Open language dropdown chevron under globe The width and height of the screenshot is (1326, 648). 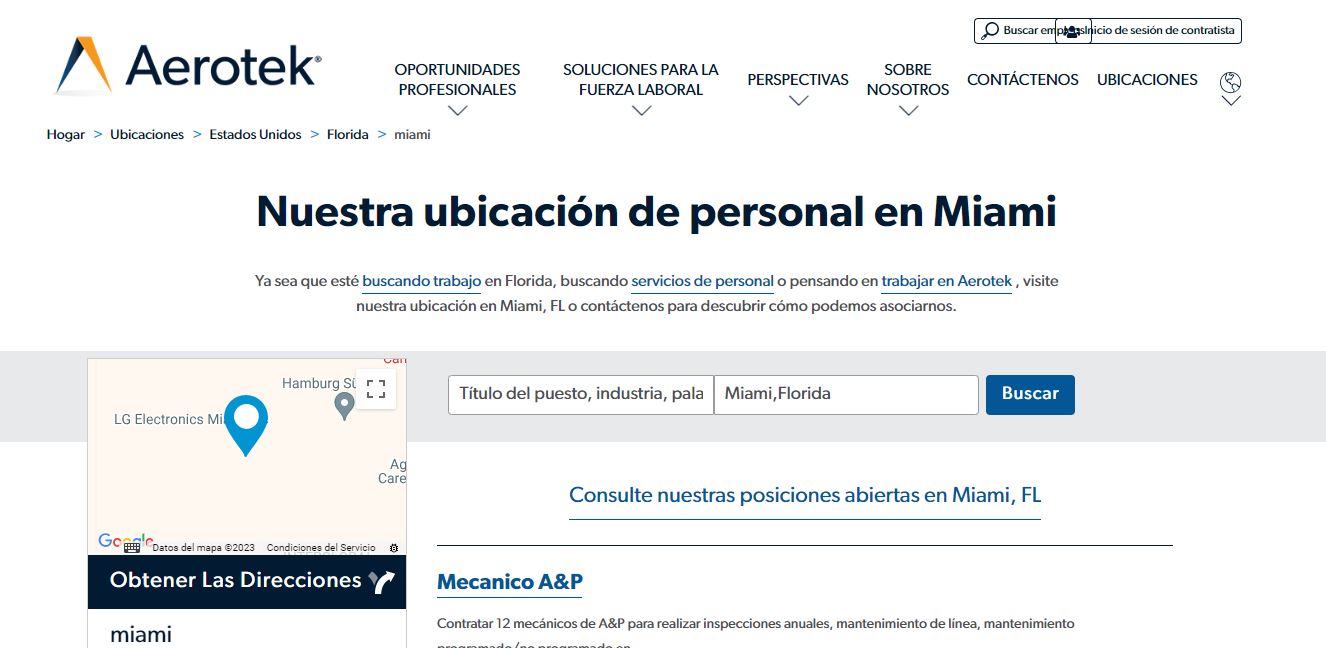pyautogui.click(x=1231, y=101)
